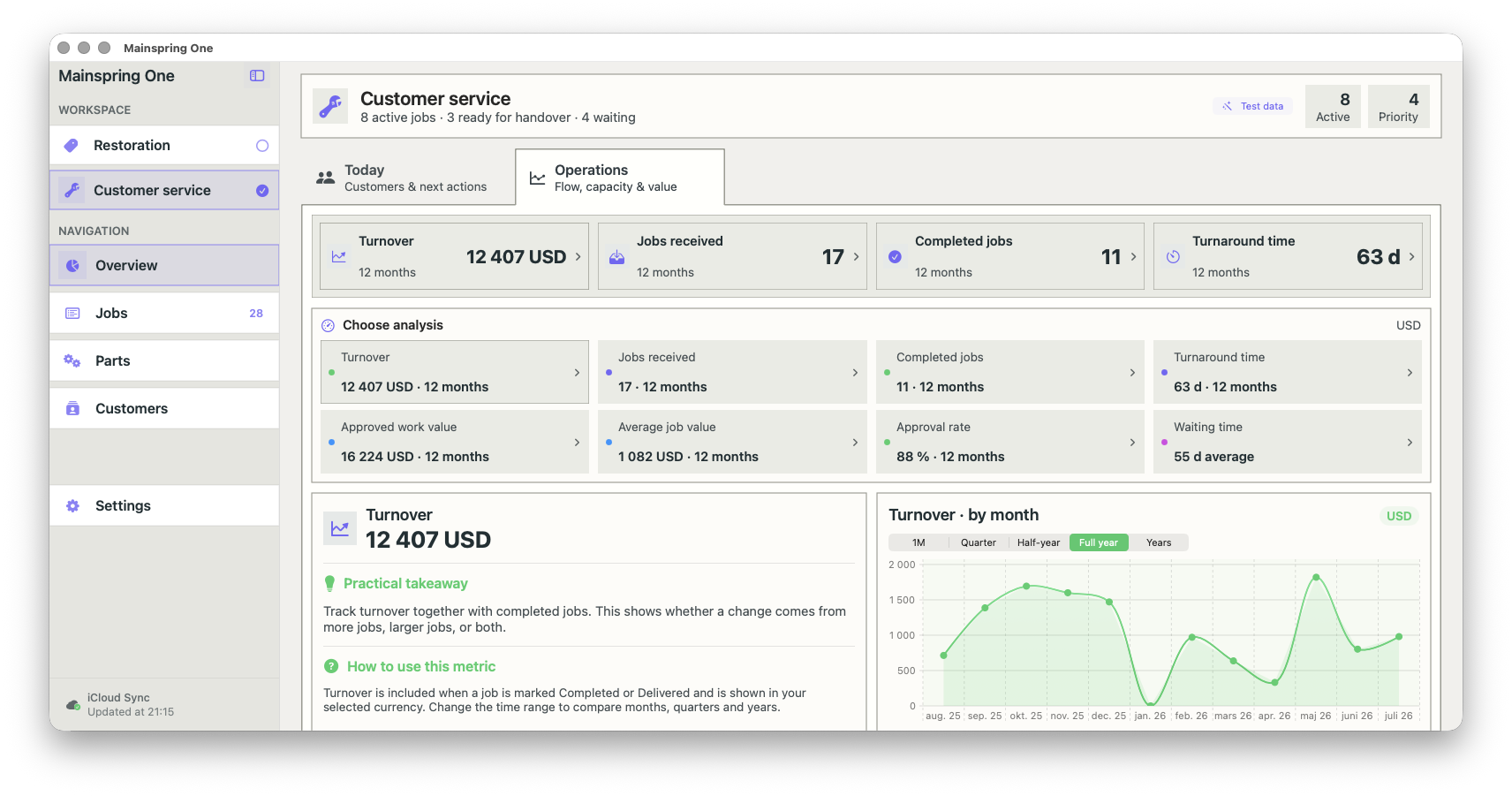
Task: Open the Waiting time card chevron
Action: pyautogui.click(x=1410, y=443)
